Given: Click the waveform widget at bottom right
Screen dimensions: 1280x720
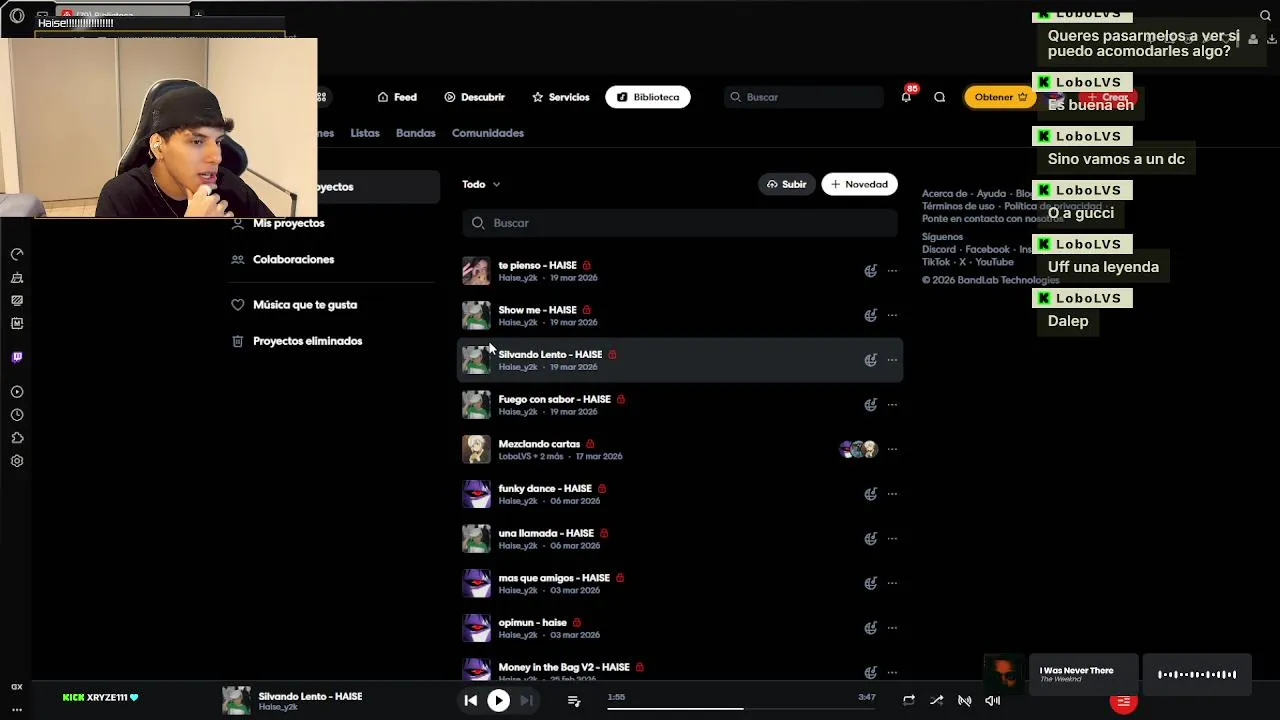Looking at the screenshot, I should pyautogui.click(x=1196, y=675).
